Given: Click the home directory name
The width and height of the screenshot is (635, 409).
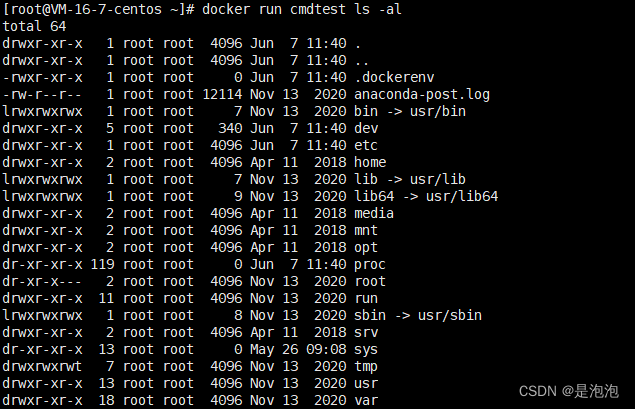Looking at the screenshot, I should (x=370, y=162).
